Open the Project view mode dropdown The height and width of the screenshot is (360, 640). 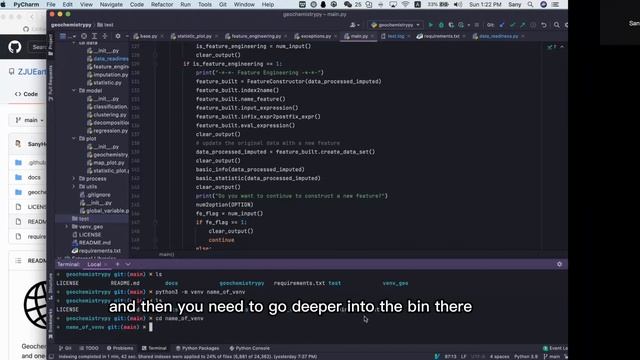click(68, 36)
